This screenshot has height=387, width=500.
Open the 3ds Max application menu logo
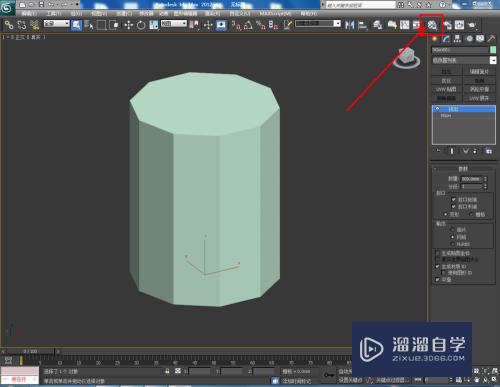pos(7,7)
